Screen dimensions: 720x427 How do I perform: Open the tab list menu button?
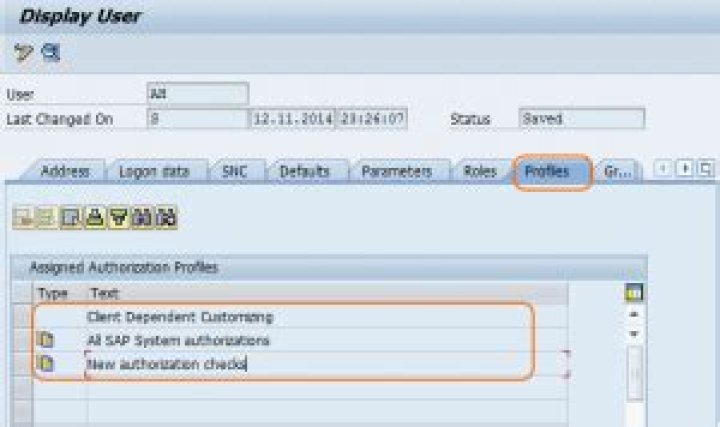pyautogui.click(x=706, y=169)
